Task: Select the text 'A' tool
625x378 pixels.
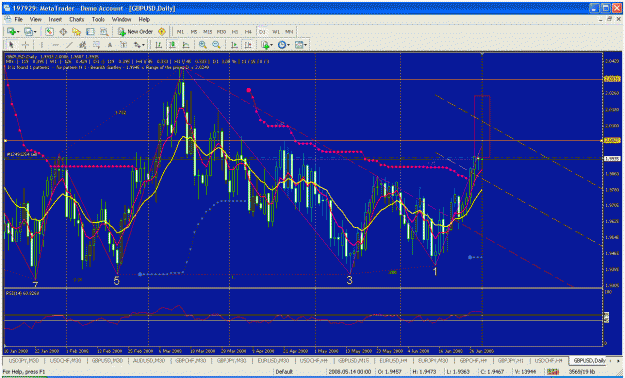Action: 110,45
